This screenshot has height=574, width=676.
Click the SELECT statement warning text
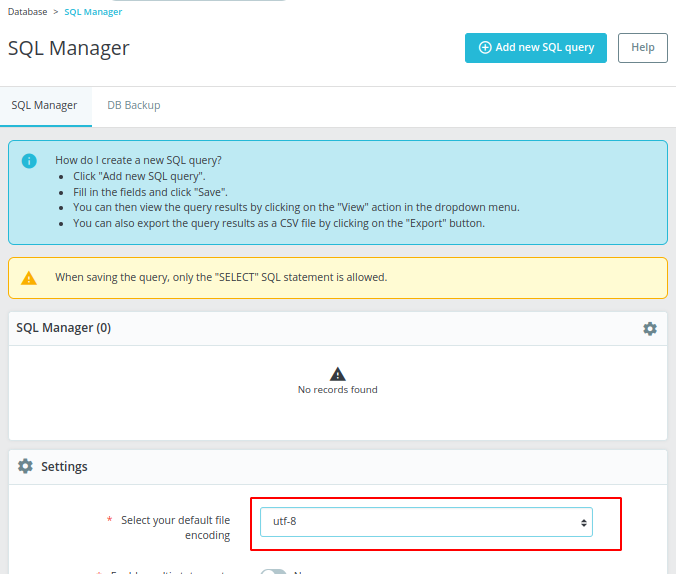click(x=221, y=277)
